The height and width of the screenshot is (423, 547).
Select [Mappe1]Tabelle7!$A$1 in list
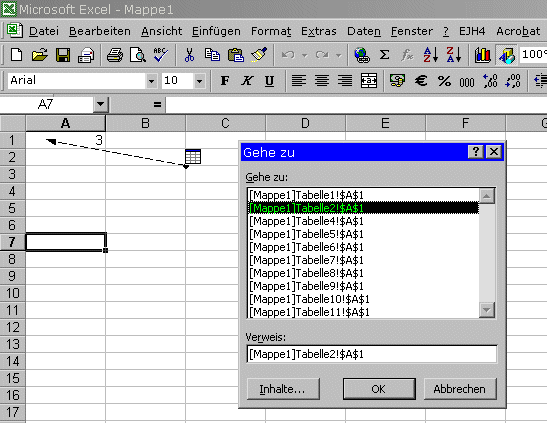click(363, 260)
